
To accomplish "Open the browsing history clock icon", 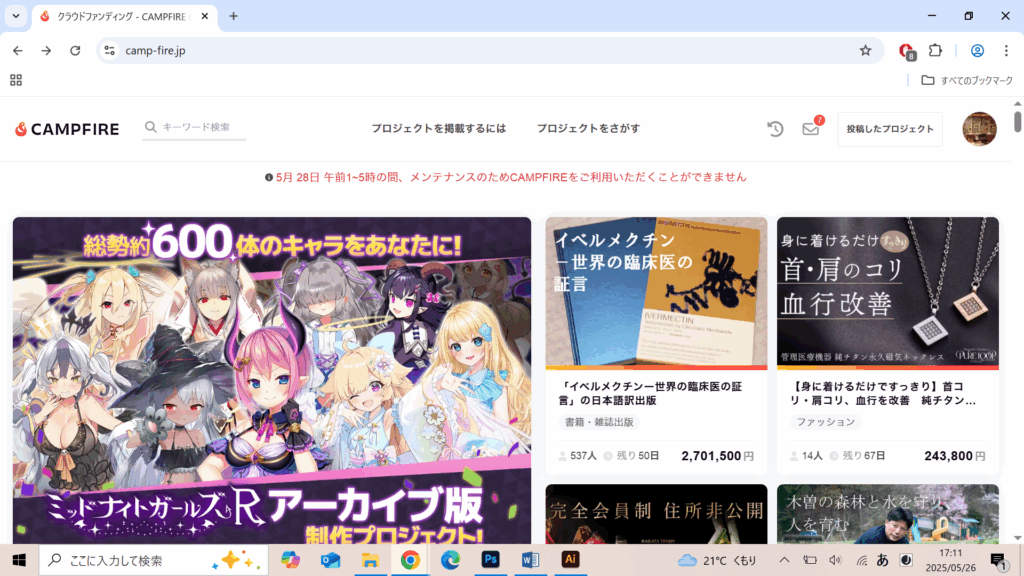I will pos(775,129).
